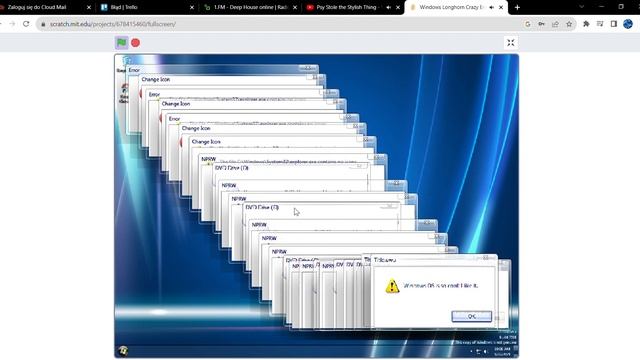
Task: Open the Chrome profile avatar
Action: [628, 24]
